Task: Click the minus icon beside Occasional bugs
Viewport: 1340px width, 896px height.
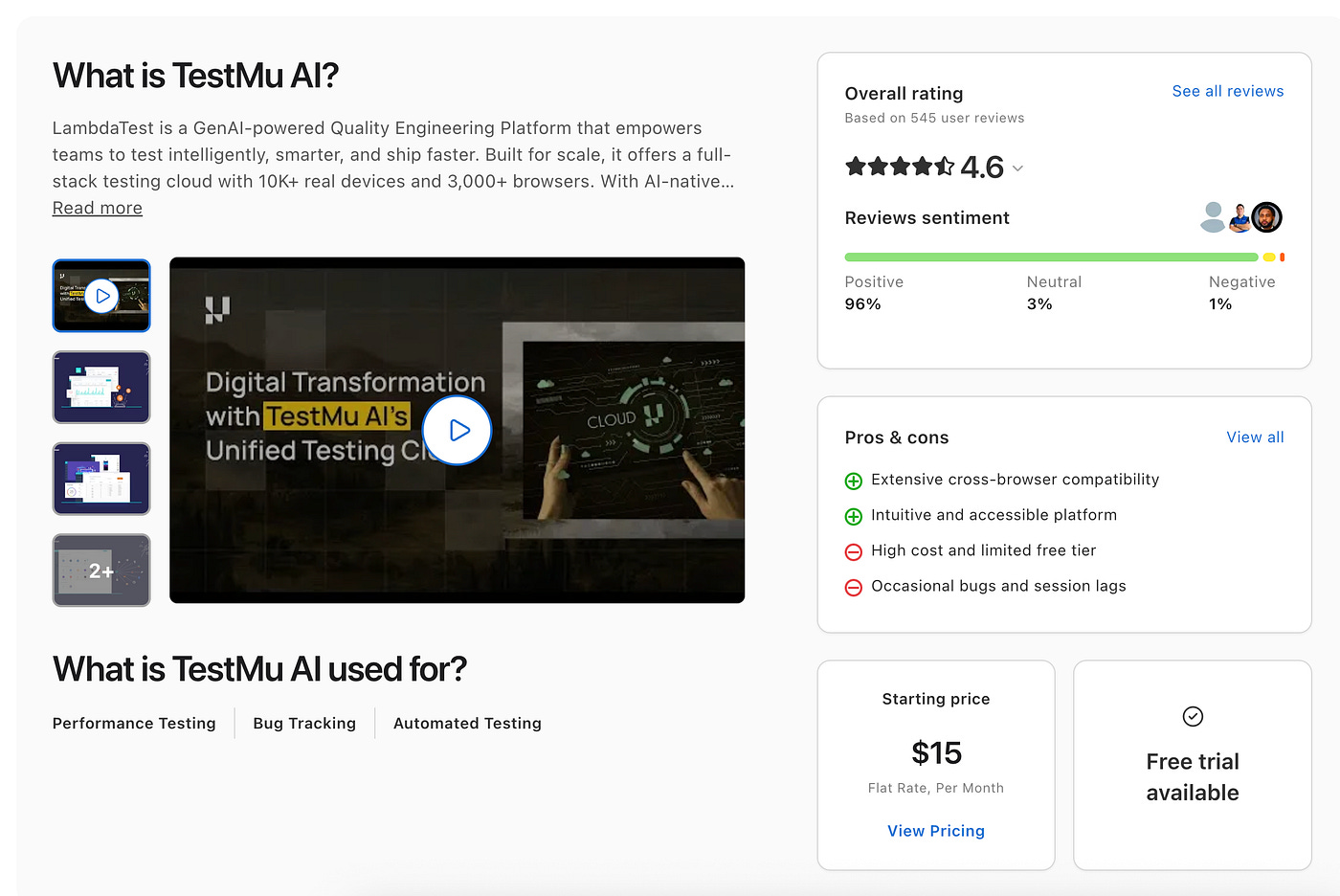Action: (x=854, y=587)
